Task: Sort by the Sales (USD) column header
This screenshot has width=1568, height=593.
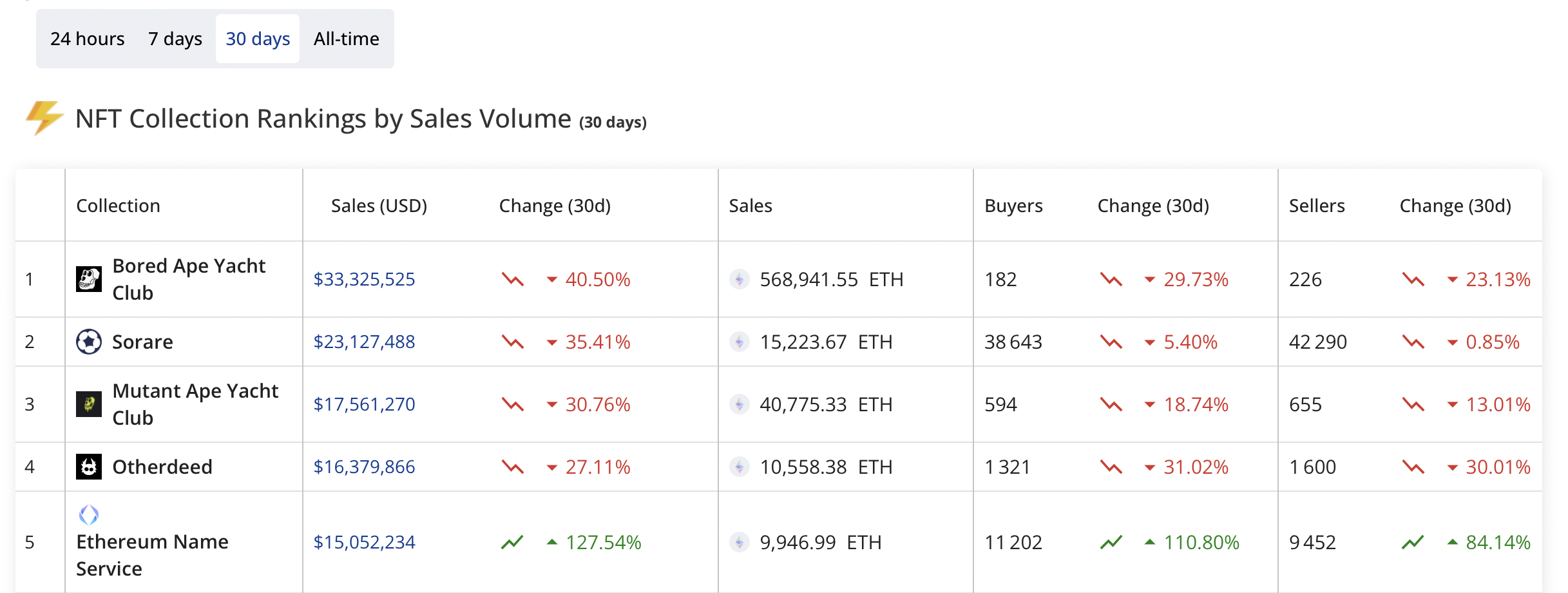Action: pos(379,206)
